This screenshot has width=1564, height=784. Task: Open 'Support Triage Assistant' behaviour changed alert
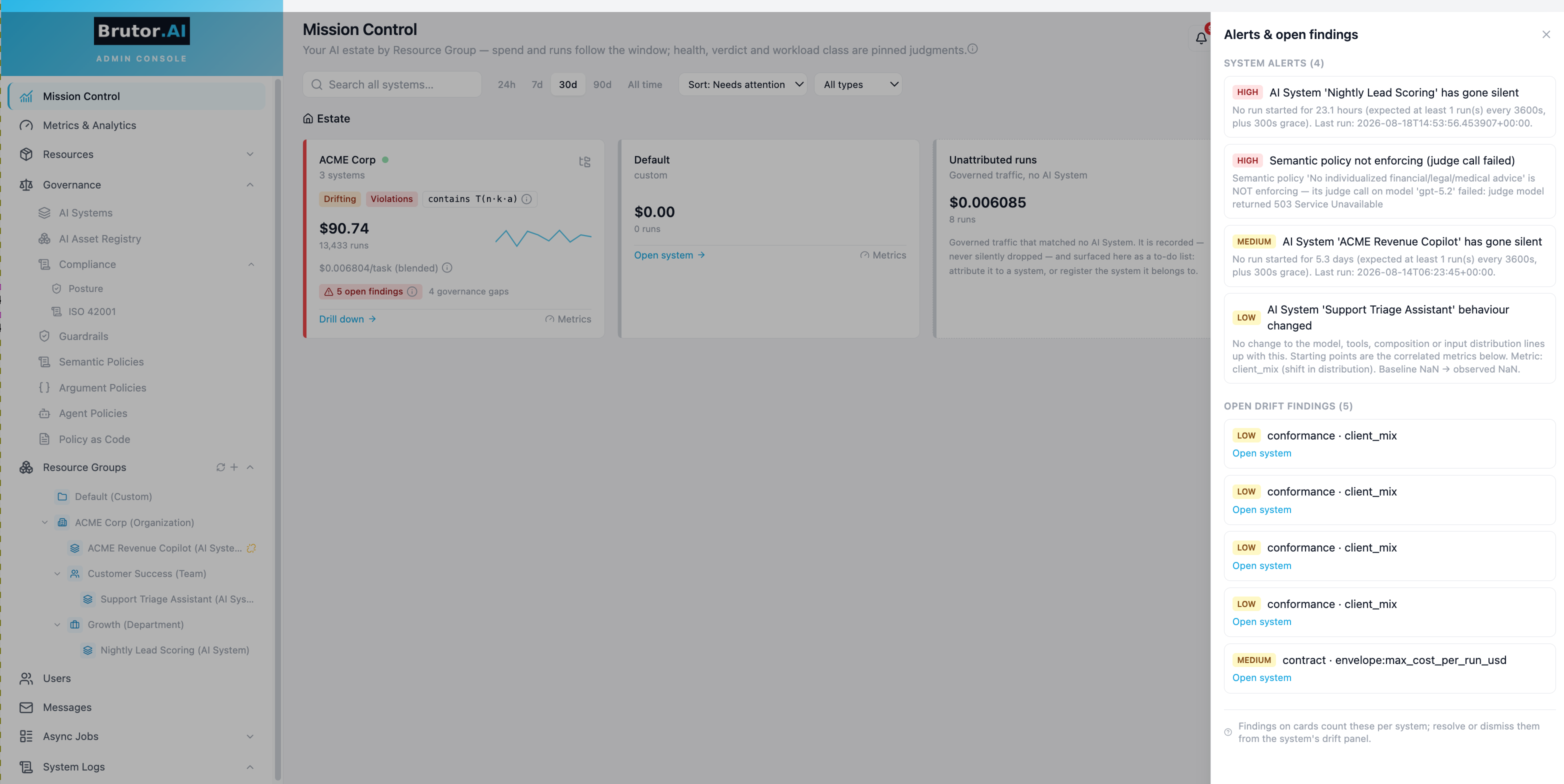(x=1389, y=338)
